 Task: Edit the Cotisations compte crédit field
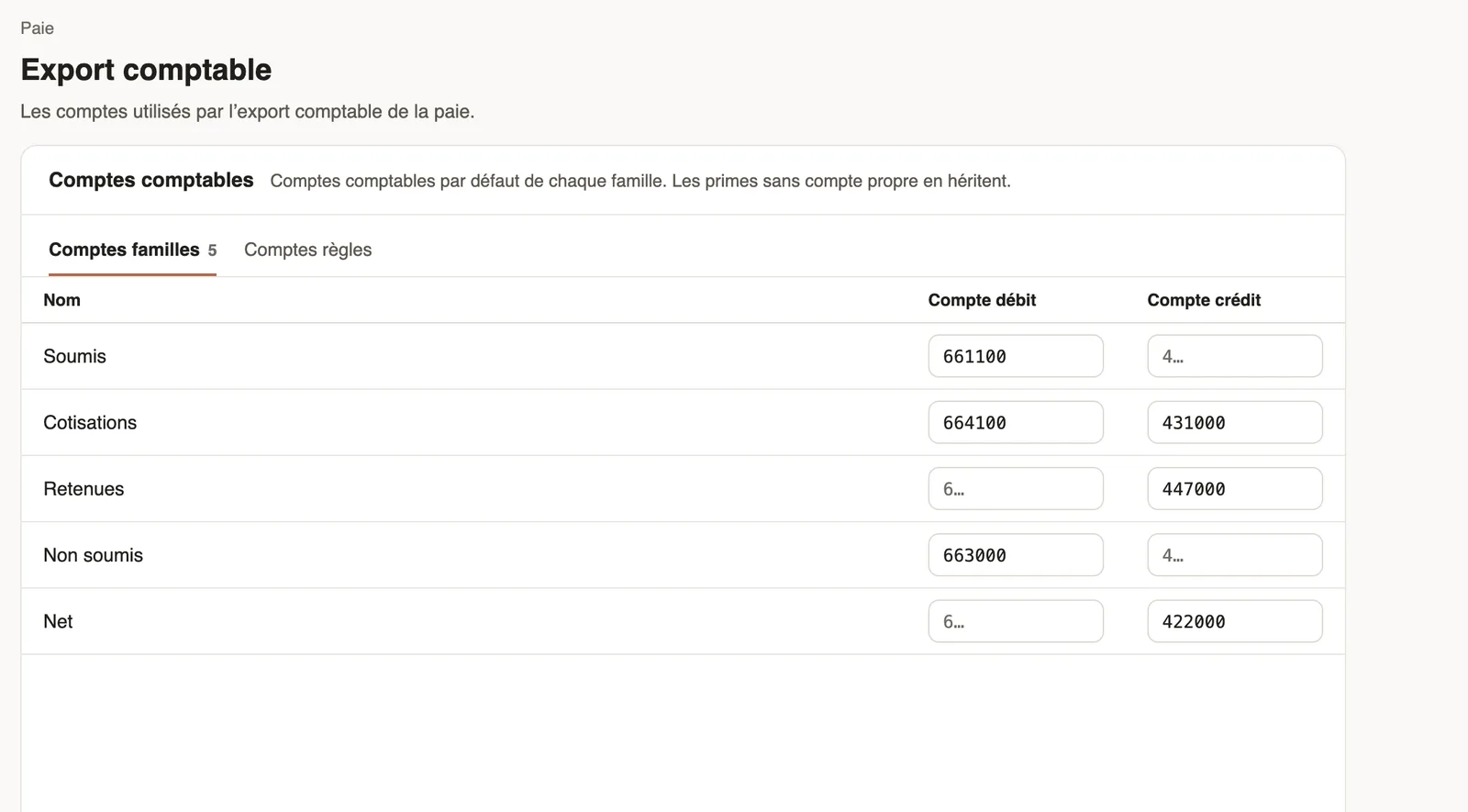tap(1235, 422)
